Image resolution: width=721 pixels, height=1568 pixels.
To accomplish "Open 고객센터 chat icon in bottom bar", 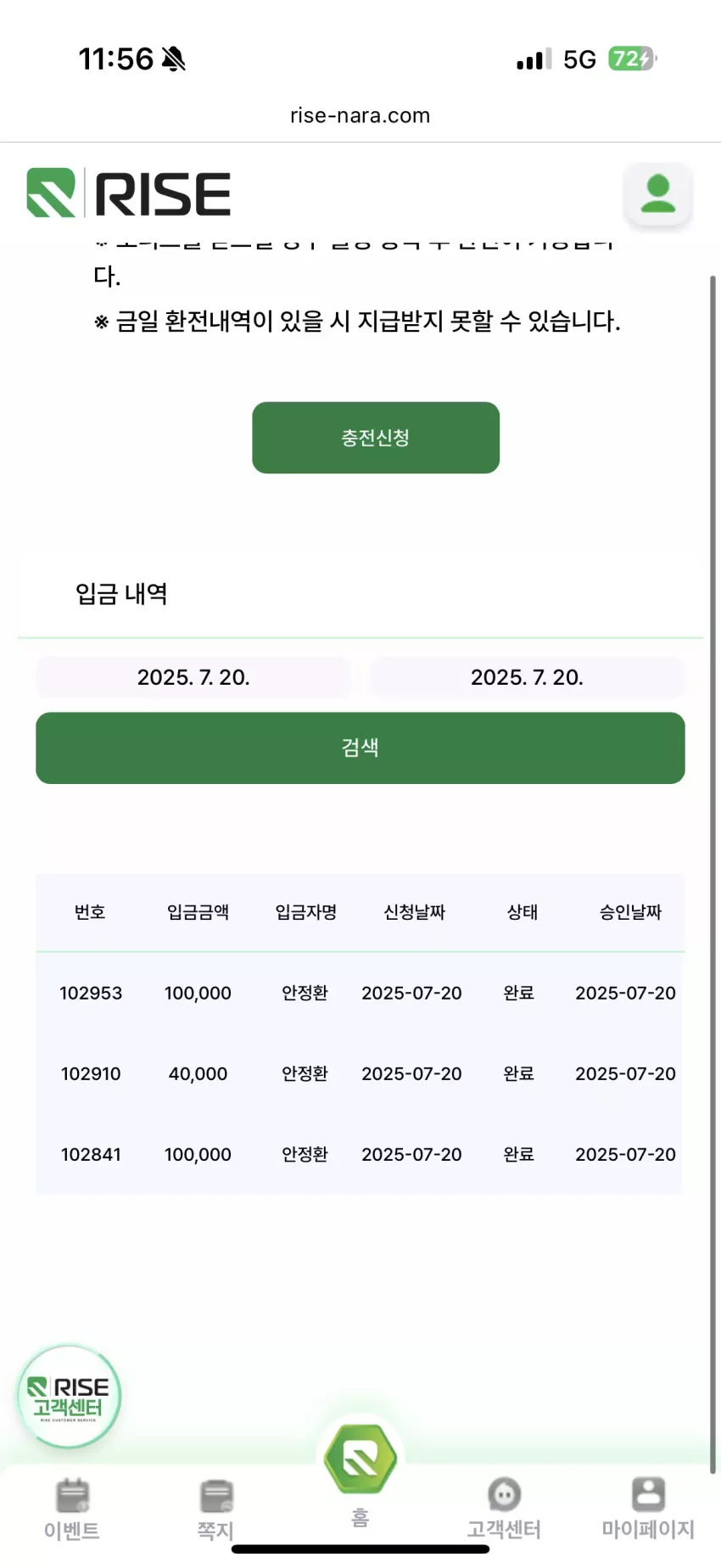I will point(504,1494).
